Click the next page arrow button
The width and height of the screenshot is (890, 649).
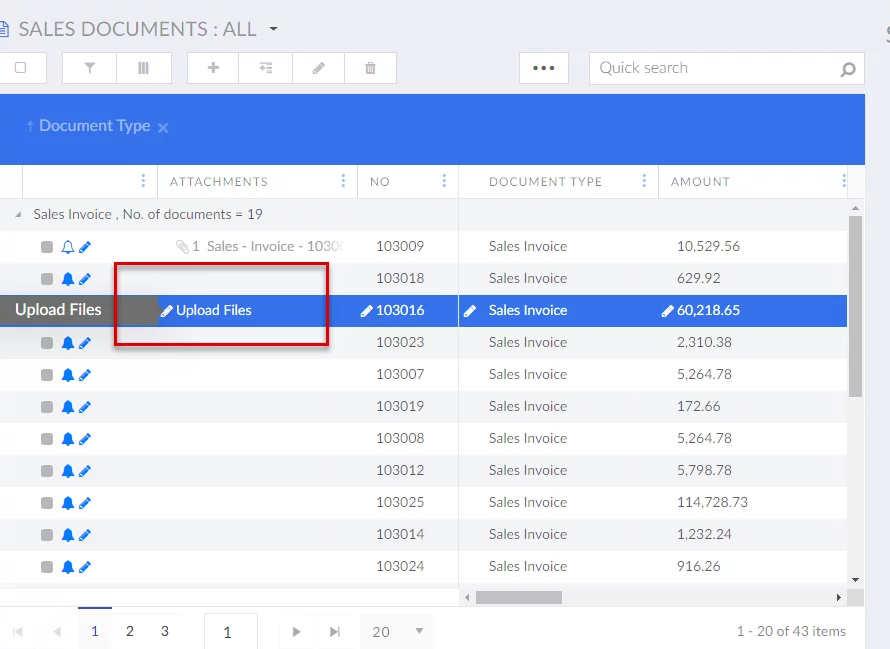296,631
